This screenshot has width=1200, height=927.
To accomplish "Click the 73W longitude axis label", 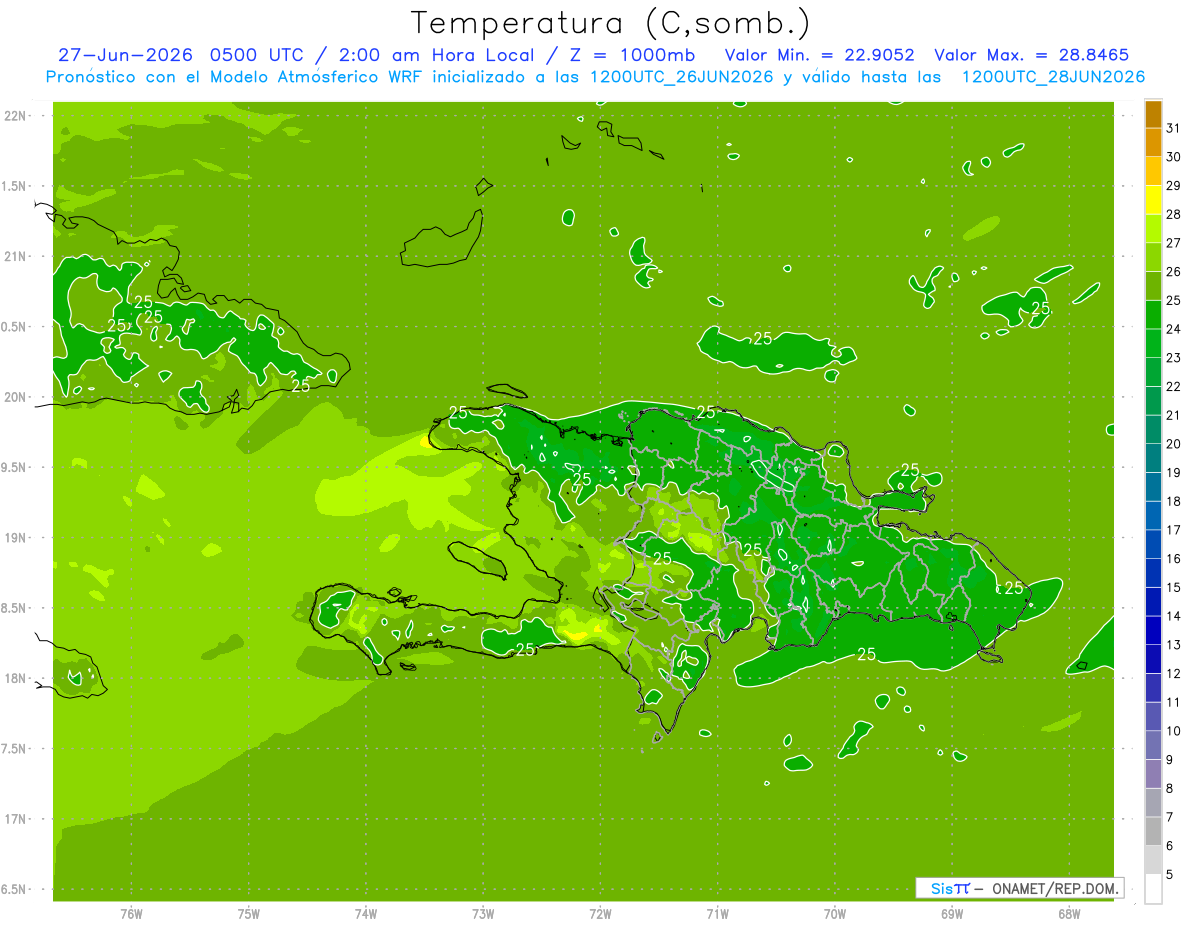I will [483, 914].
